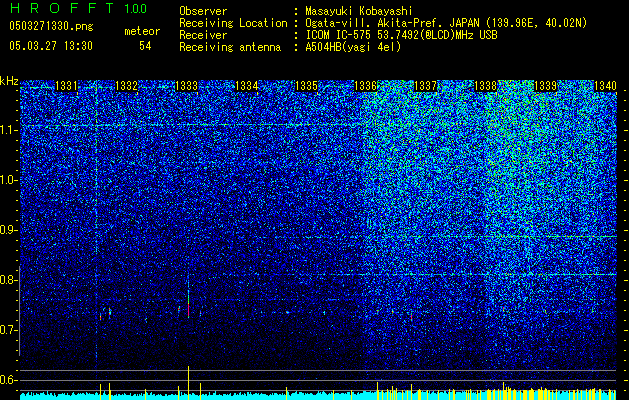Click the Ogata-vill. Akita-Pref. JAPAN location text
The width and height of the screenshot is (629, 400).
pyautogui.click(x=391, y=23)
